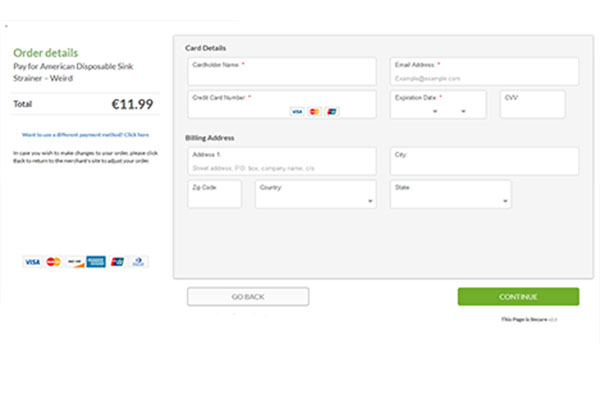
Task: Click the Visa logo below order details
Action: click(33, 262)
